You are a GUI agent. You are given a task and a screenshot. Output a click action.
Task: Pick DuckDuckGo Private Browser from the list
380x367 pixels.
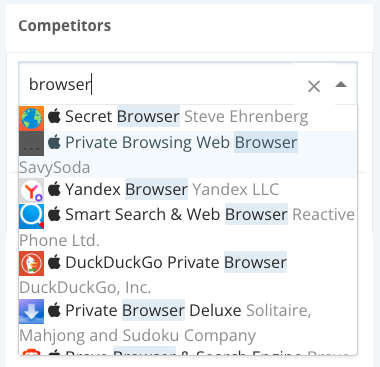tap(188, 274)
